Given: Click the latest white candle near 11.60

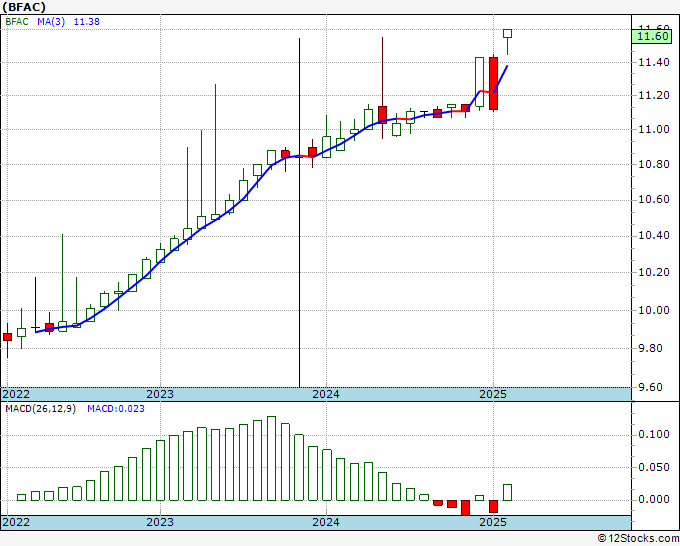Looking at the screenshot, I should pyautogui.click(x=507, y=33).
